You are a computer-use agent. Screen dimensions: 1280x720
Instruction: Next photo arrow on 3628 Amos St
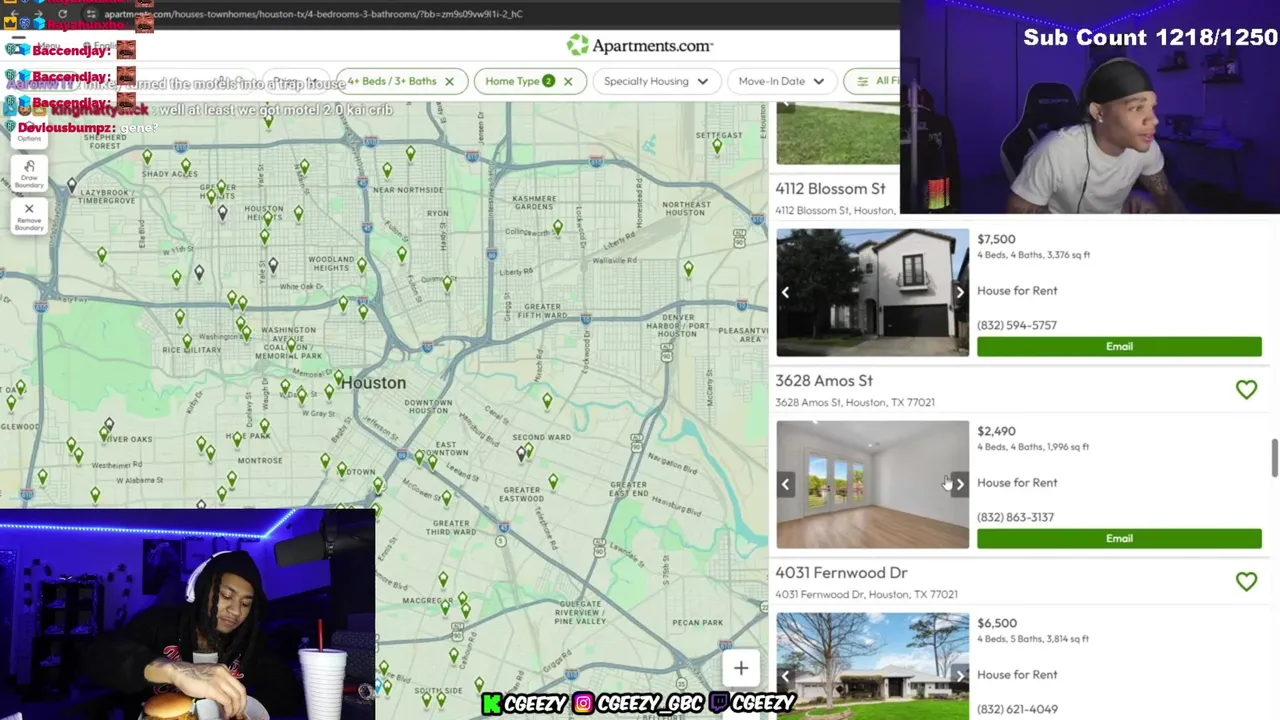(x=959, y=484)
